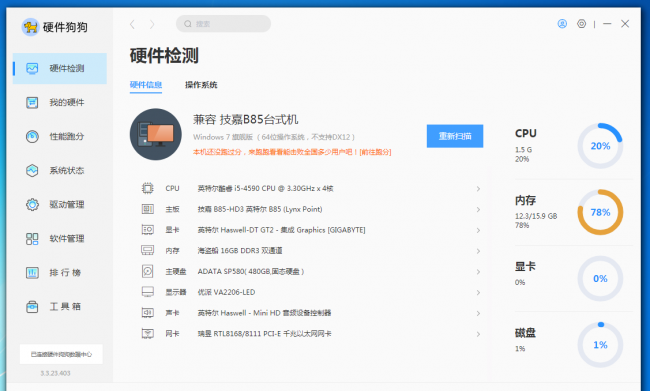Open the settings gear icon in the title bar
The width and height of the screenshot is (650, 391).
(582, 24)
